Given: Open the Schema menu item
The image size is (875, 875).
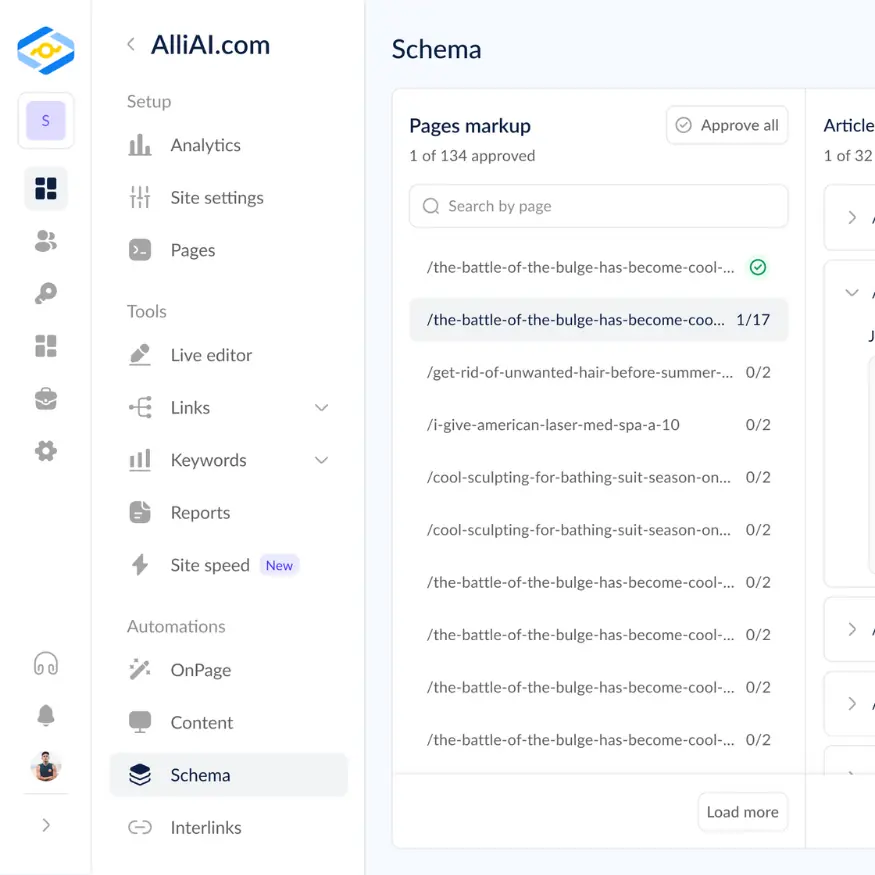Looking at the screenshot, I should 200,775.
